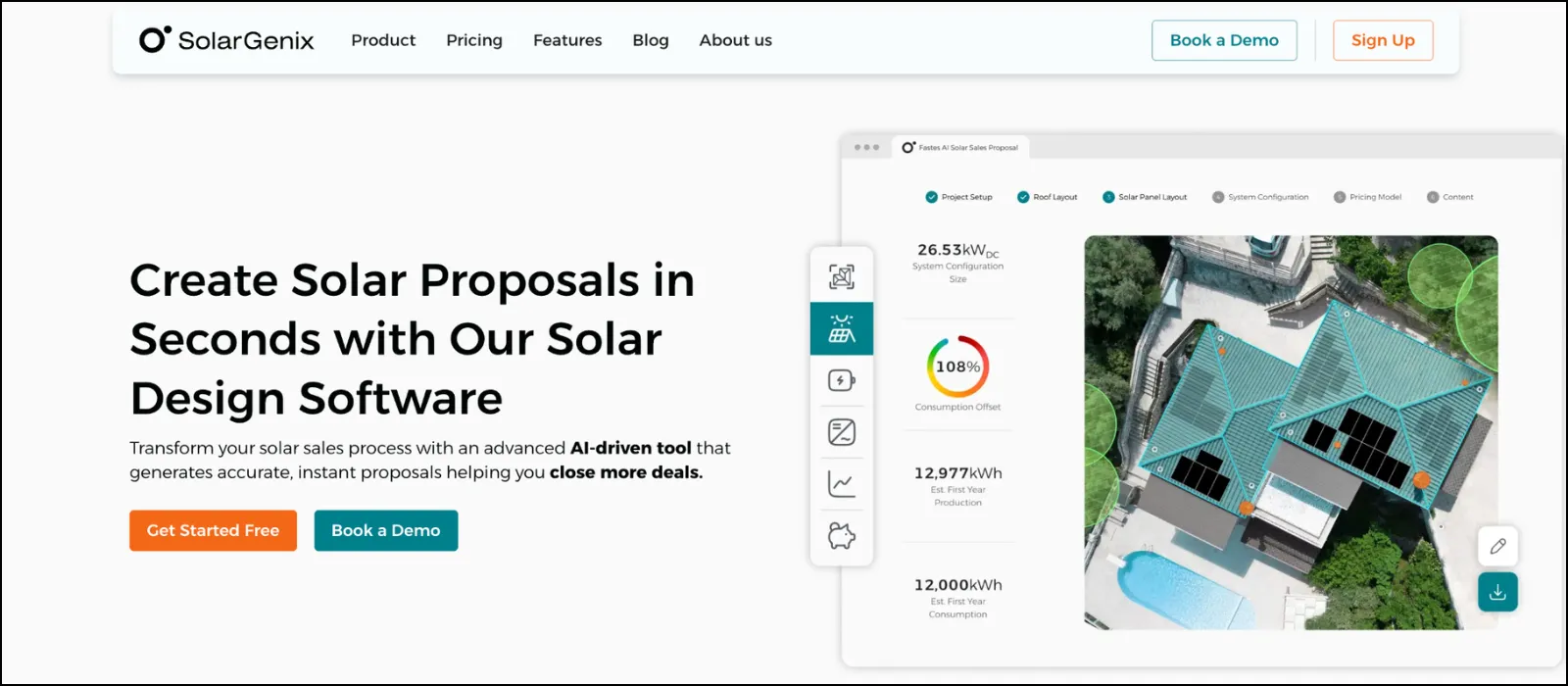Open the production chart icon
This screenshot has height=686, width=1568.
coord(842,484)
